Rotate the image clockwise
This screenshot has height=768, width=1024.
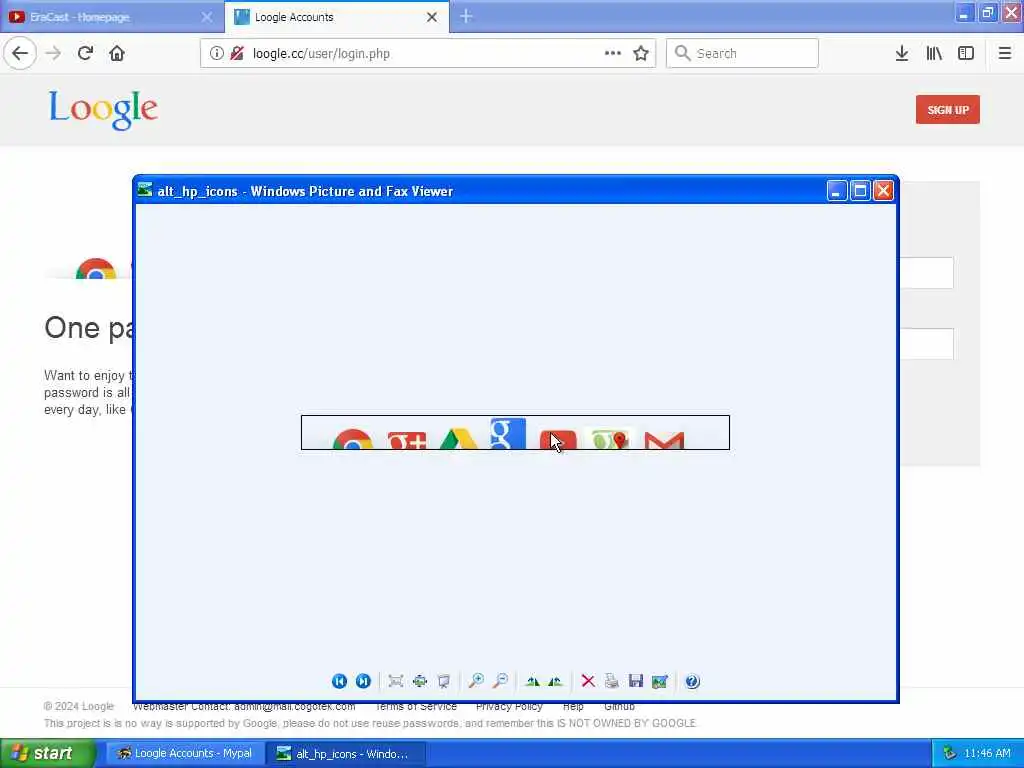pyautogui.click(x=532, y=681)
